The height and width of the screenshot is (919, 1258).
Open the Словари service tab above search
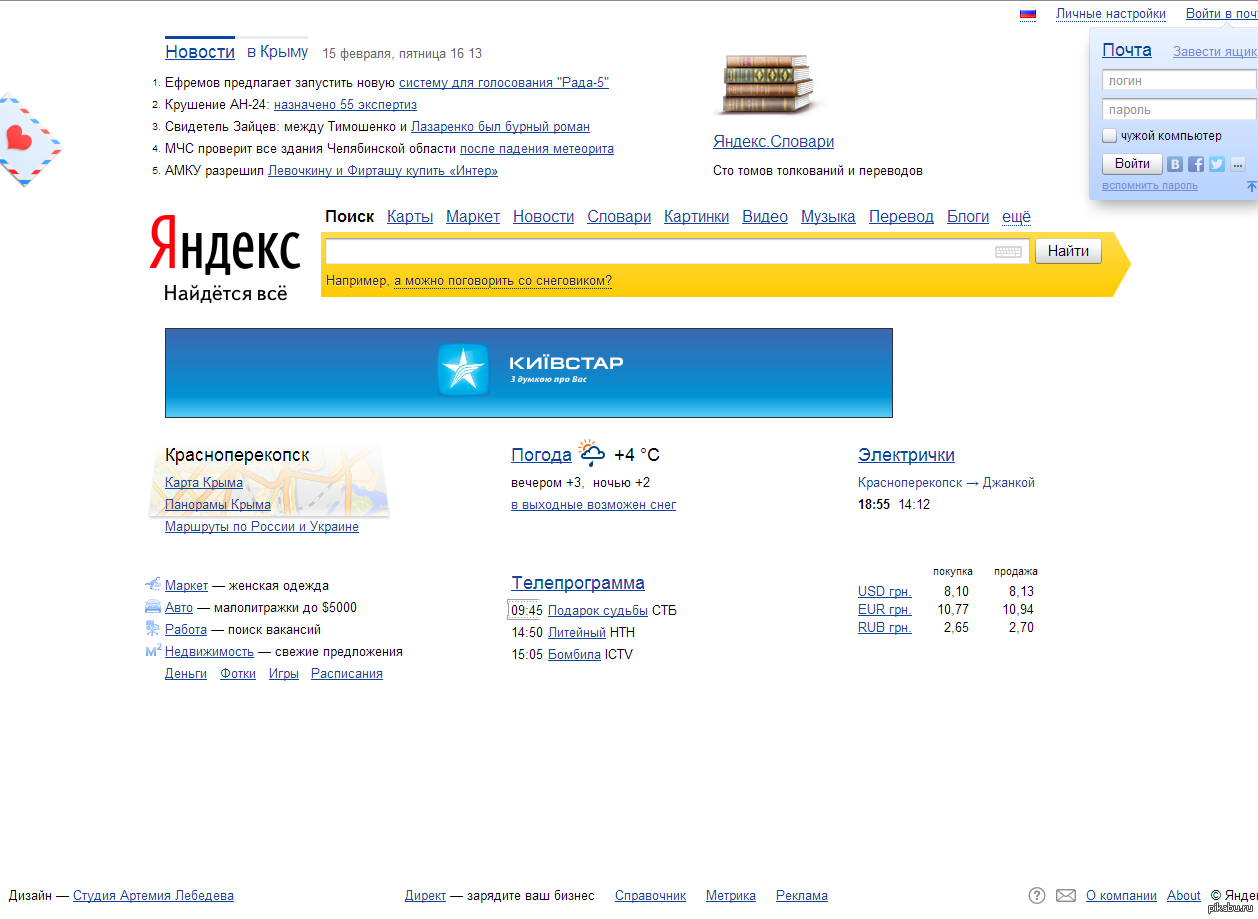(x=619, y=216)
